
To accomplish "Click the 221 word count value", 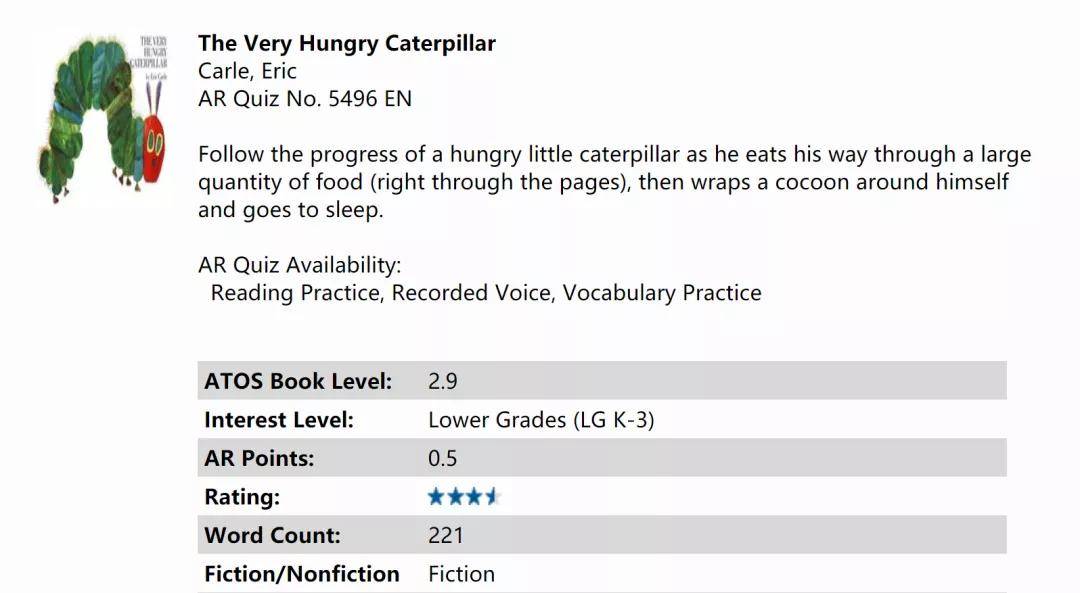I will point(445,535).
